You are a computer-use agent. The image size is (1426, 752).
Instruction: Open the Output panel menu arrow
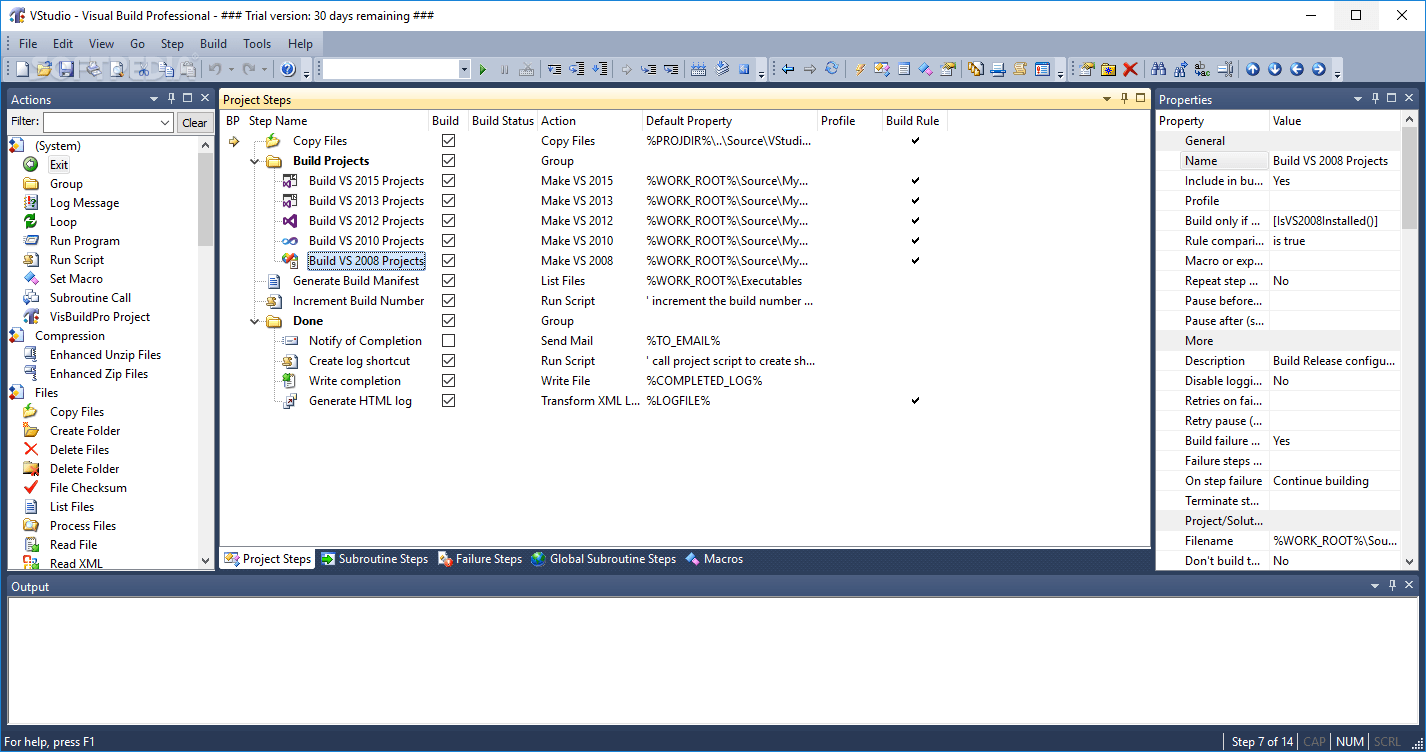[x=1373, y=586]
